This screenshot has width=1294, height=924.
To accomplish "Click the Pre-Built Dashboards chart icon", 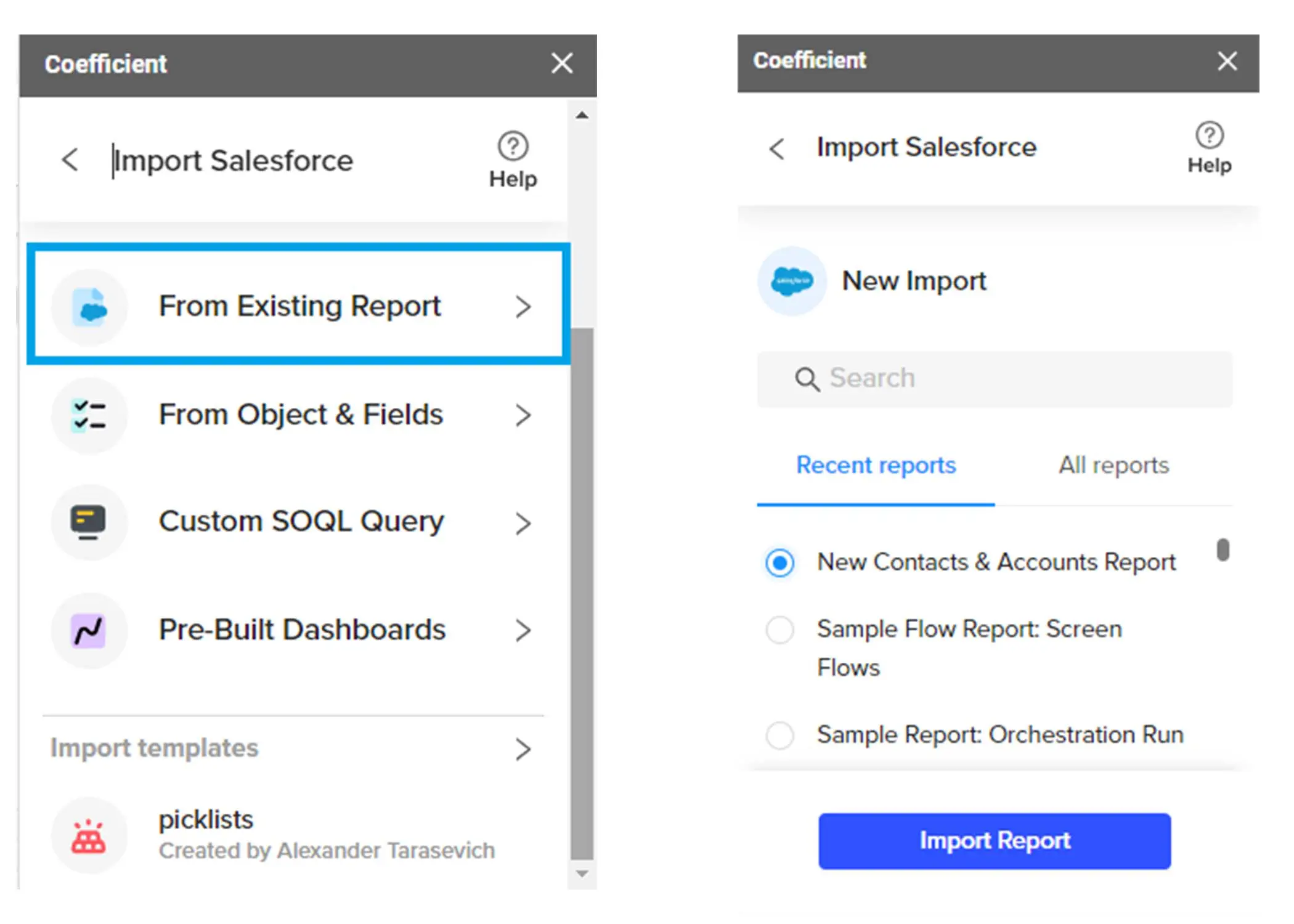I will point(89,631).
